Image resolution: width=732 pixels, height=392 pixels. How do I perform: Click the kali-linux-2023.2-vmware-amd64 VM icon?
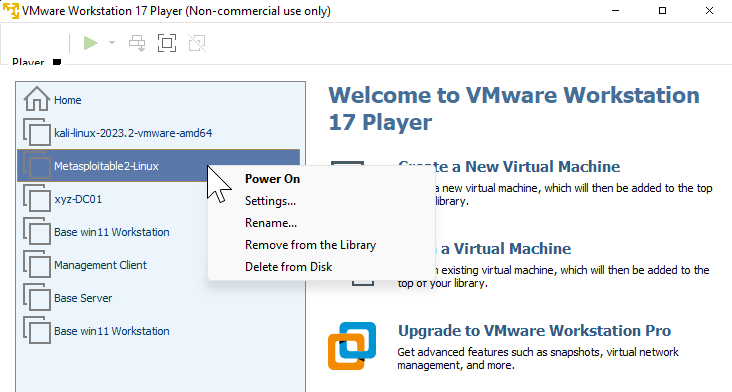click(x=37, y=133)
